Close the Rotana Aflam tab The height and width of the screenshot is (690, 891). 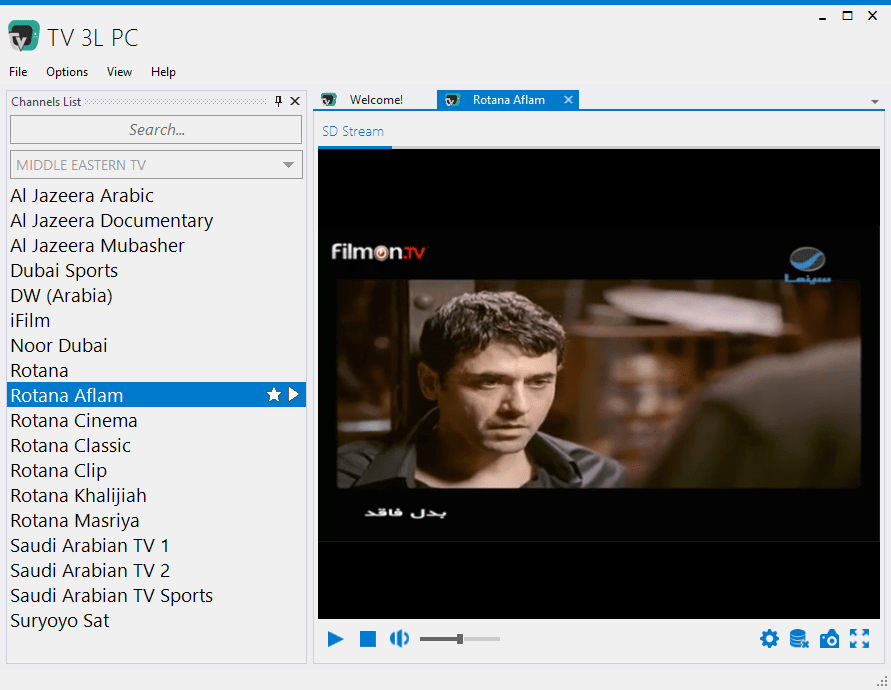point(568,99)
